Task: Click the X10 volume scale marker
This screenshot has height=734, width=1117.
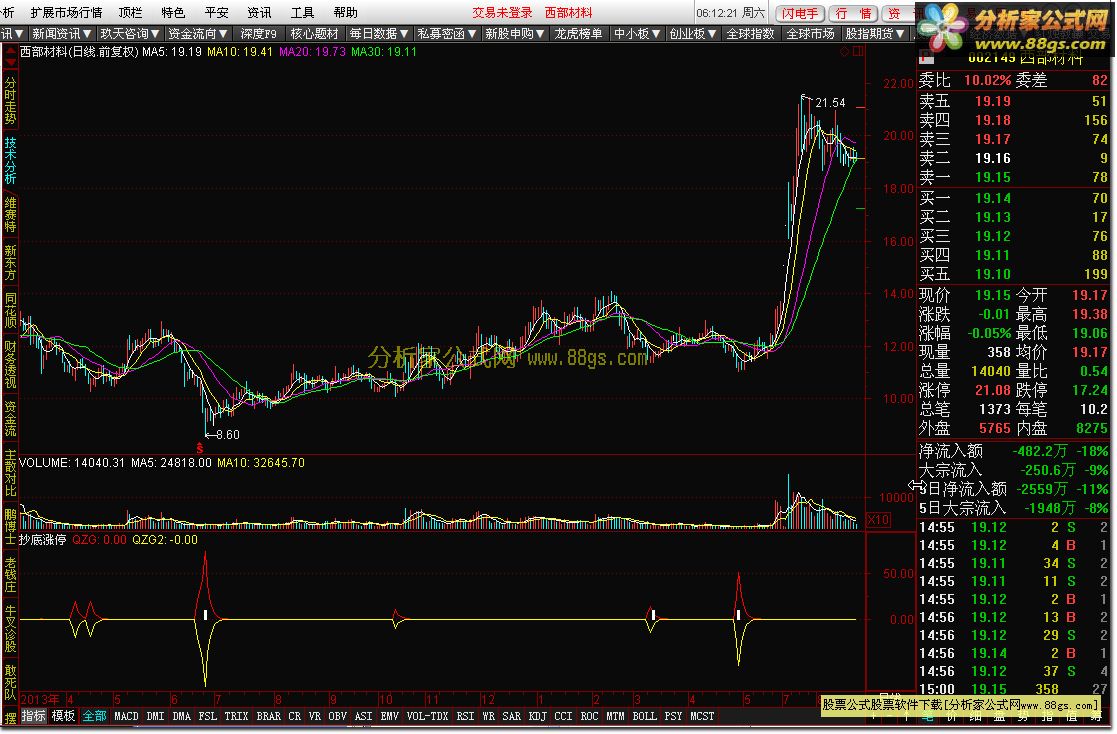Action: tap(878, 520)
